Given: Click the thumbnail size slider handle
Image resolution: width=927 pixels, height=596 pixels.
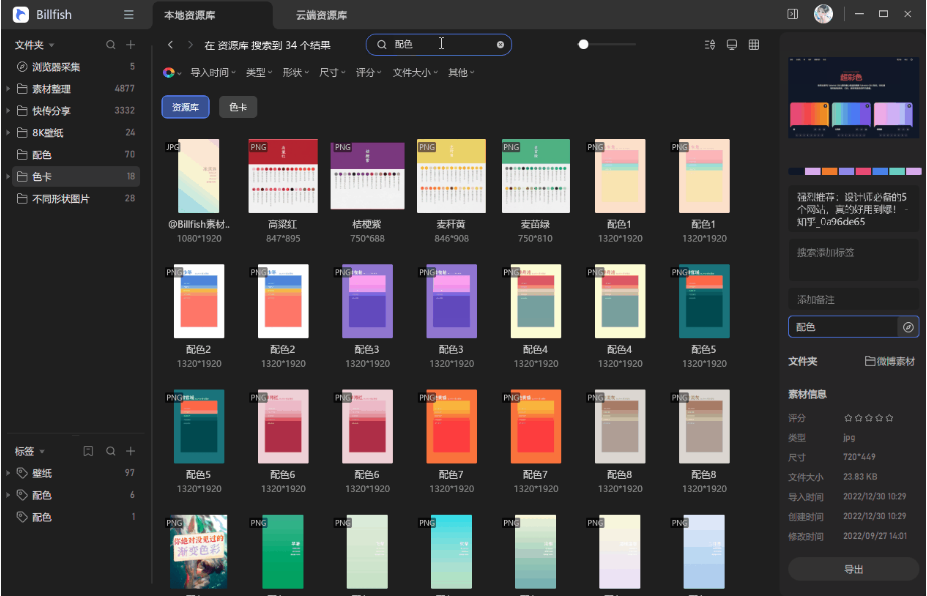Looking at the screenshot, I should [x=584, y=45].
